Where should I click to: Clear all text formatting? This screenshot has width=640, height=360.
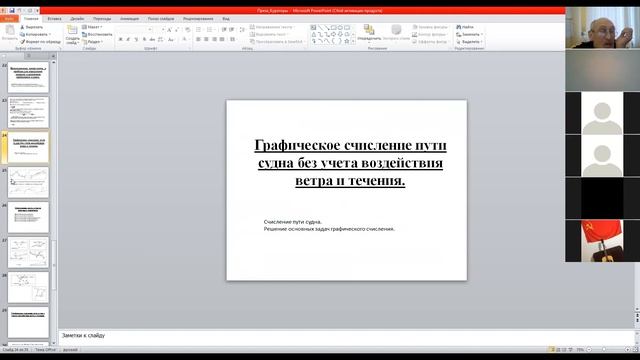tap(187, 30)
